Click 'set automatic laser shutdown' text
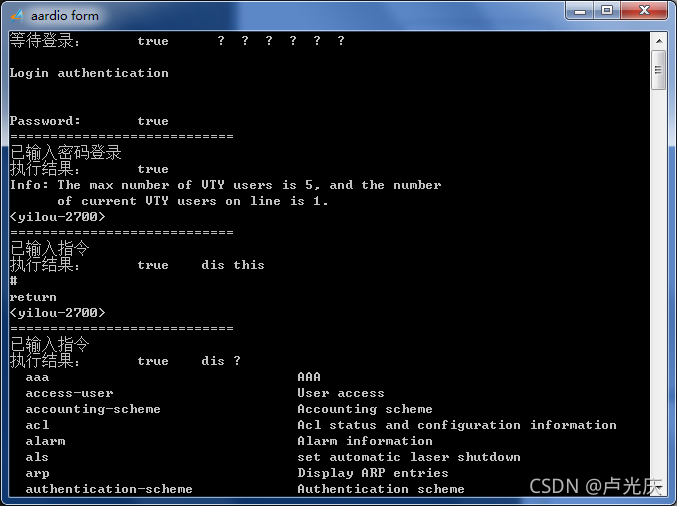 (x=409, y=457)
